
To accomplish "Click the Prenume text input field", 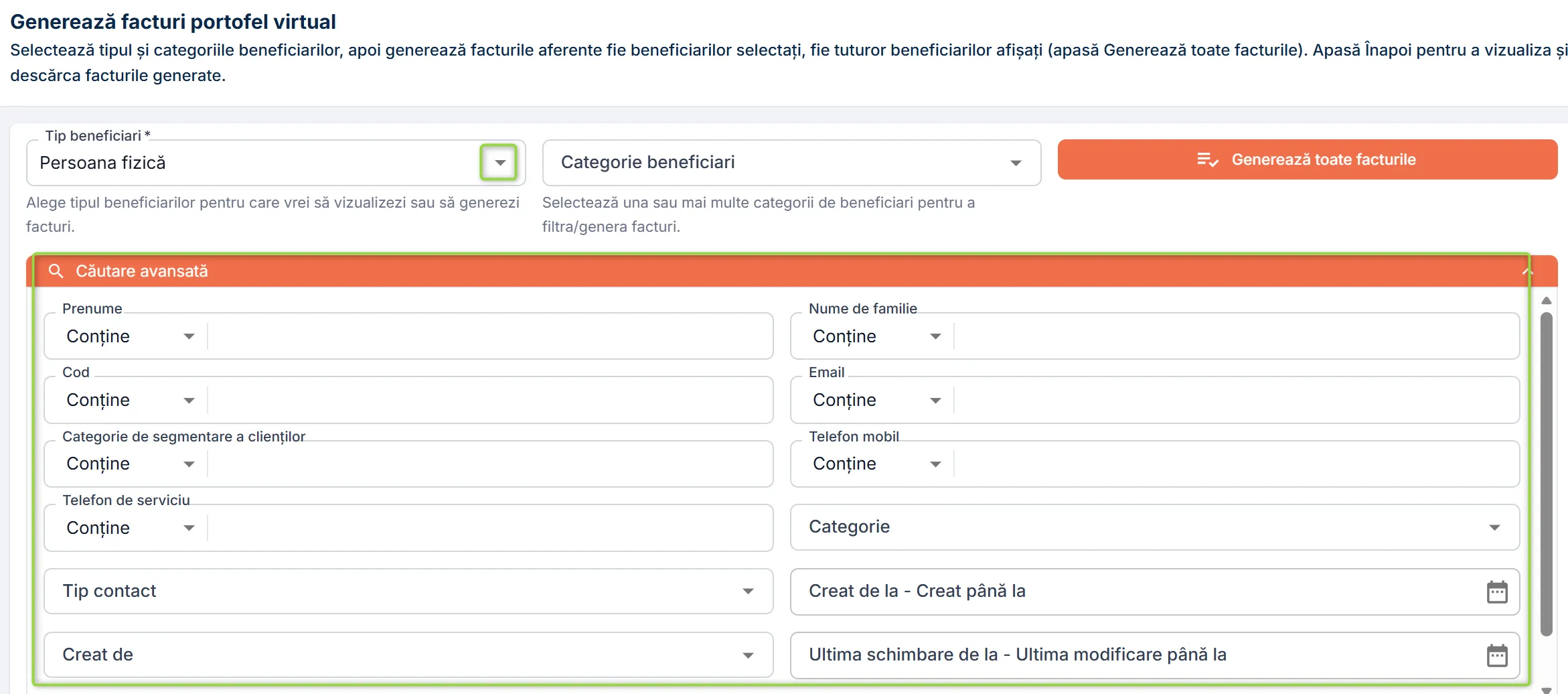I will point(490,336).
